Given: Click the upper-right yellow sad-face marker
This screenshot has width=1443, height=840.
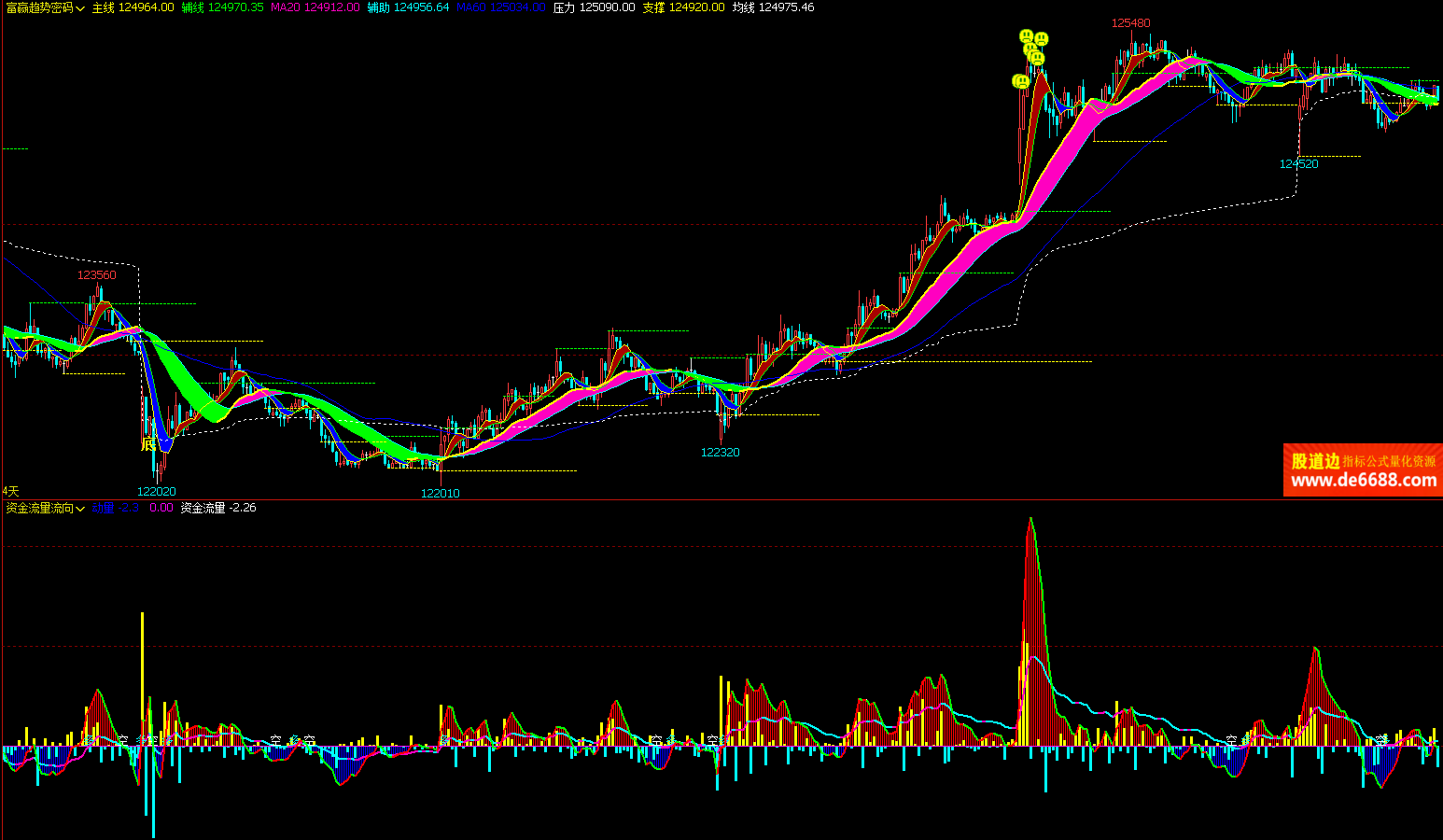Looking at the screenshot, I should [x=1042, y=39].
